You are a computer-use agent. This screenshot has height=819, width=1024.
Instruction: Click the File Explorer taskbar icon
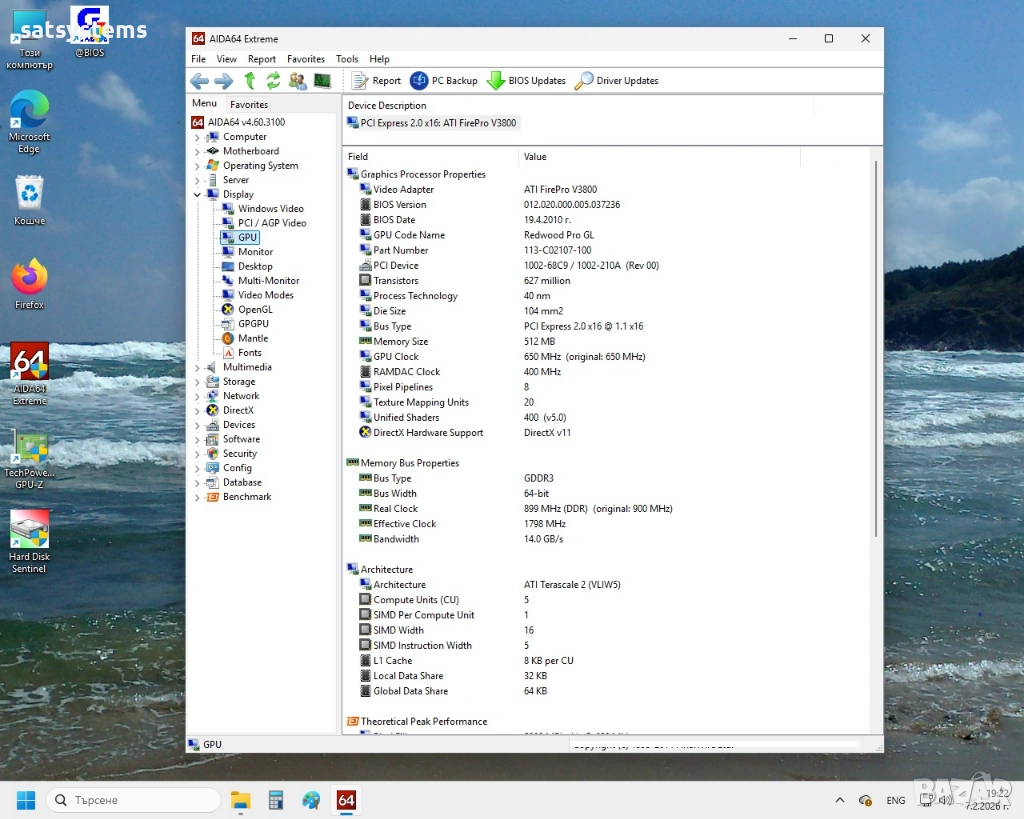tap(241, 800)
